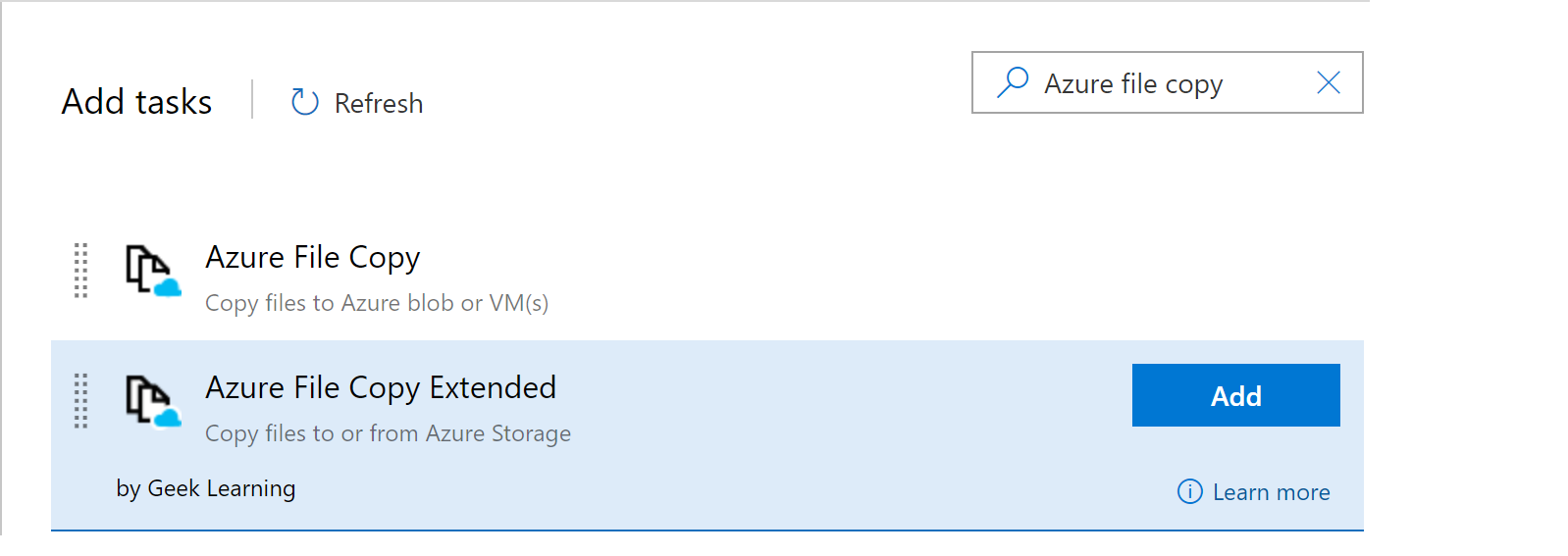The image size is (1568, 556).
Task: Click the 'by Geek Learning' publisher text
Action: tap(206, 488)
